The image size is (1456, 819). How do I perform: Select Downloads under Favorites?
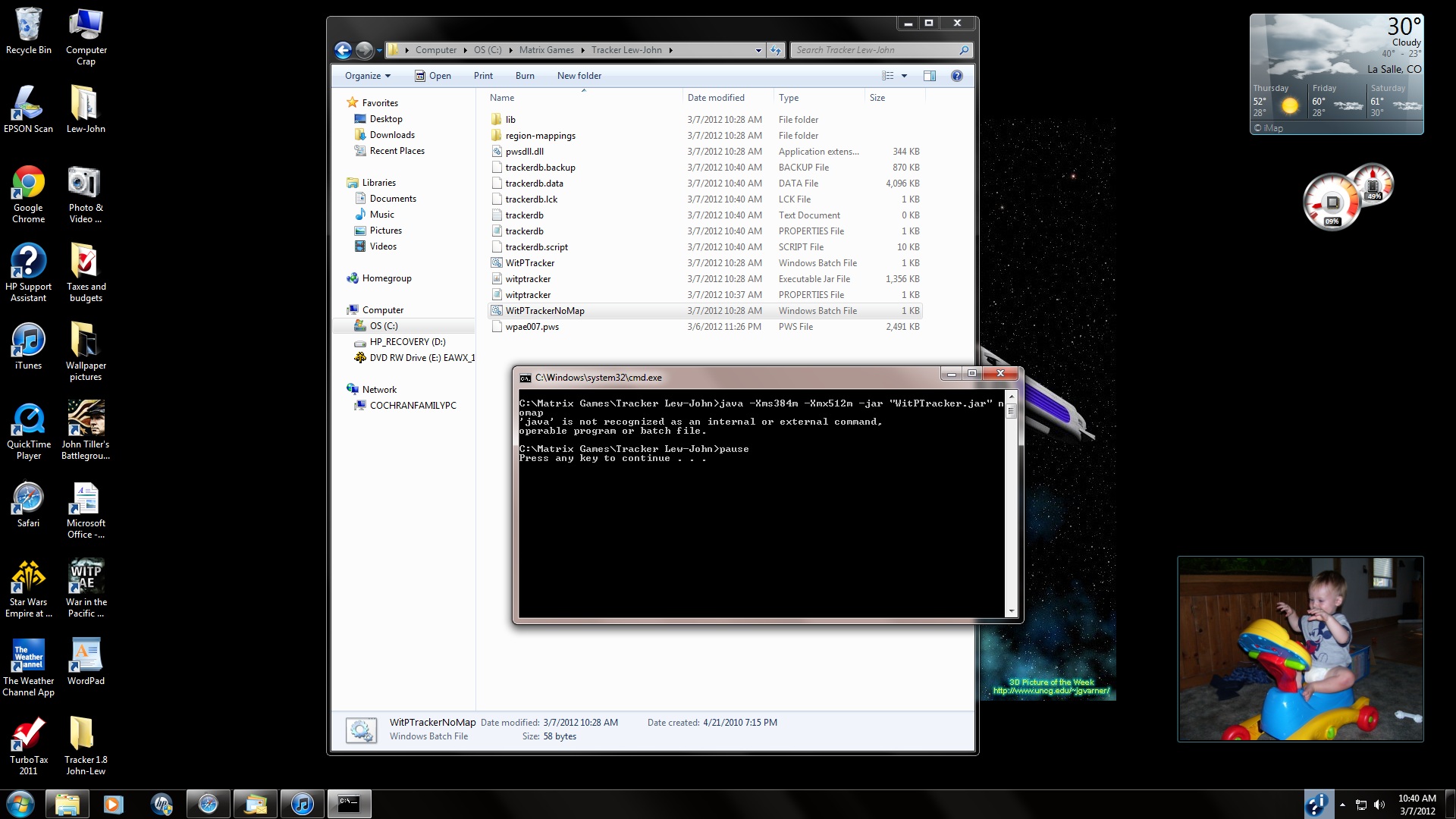(x=392, y=135)
